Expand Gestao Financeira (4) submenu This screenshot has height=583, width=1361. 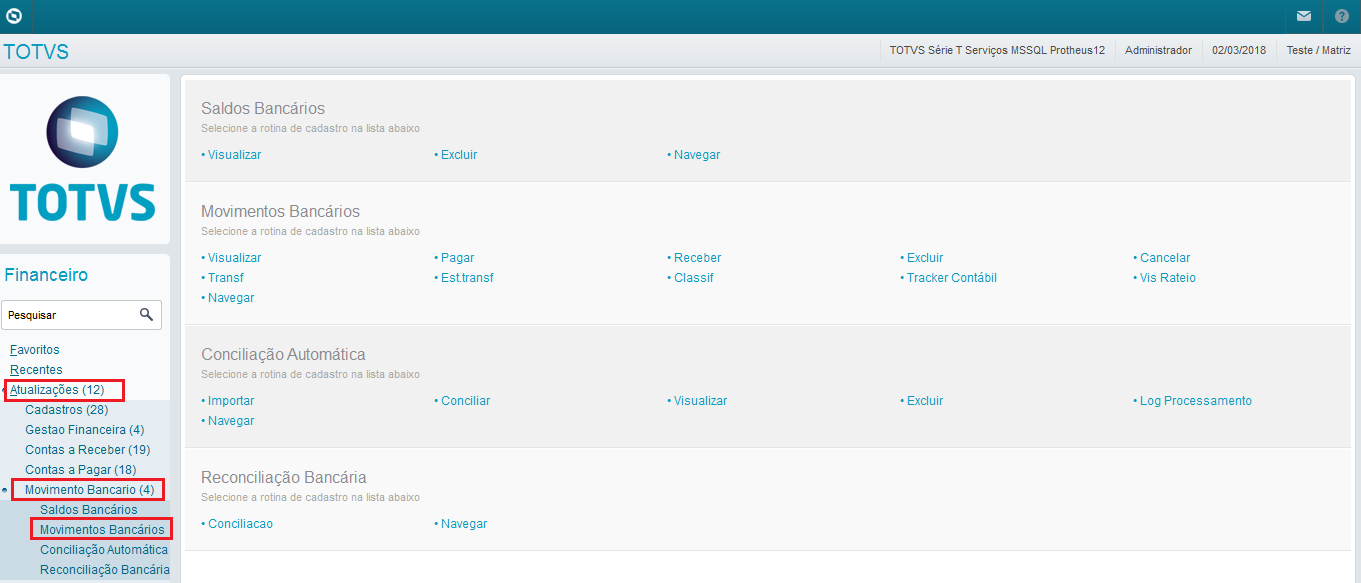85,430
